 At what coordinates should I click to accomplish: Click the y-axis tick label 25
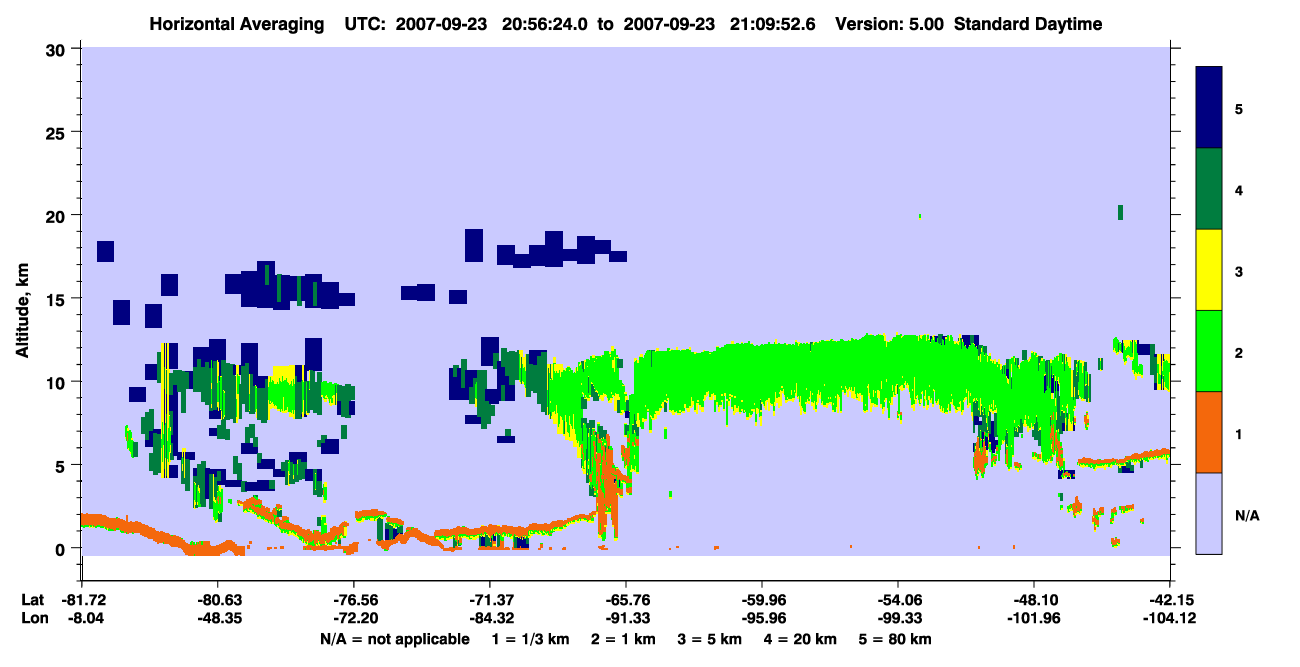click(x=58, y=132)
